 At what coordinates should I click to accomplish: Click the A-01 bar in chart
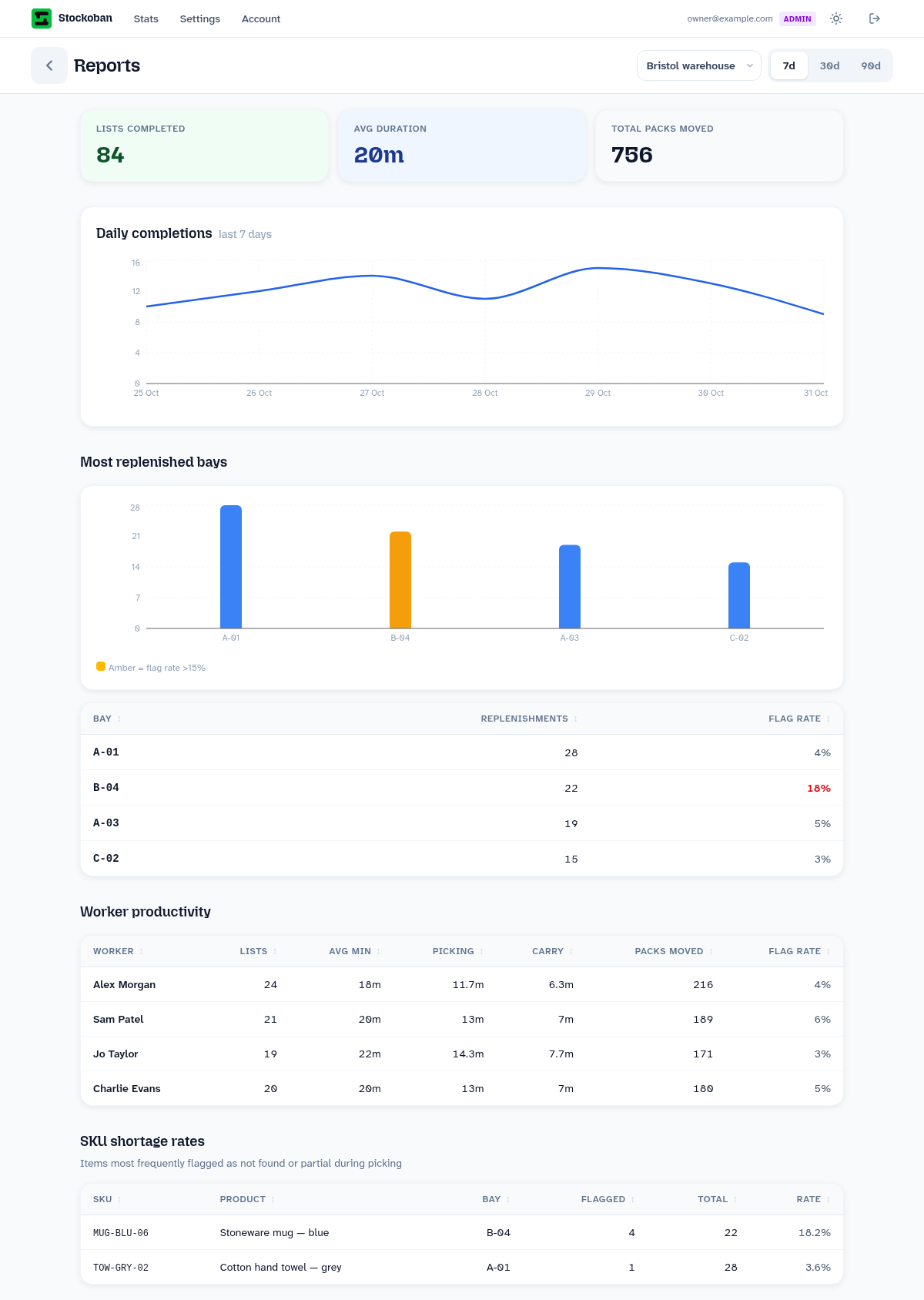pyautogui.click(x=231, y=567)
